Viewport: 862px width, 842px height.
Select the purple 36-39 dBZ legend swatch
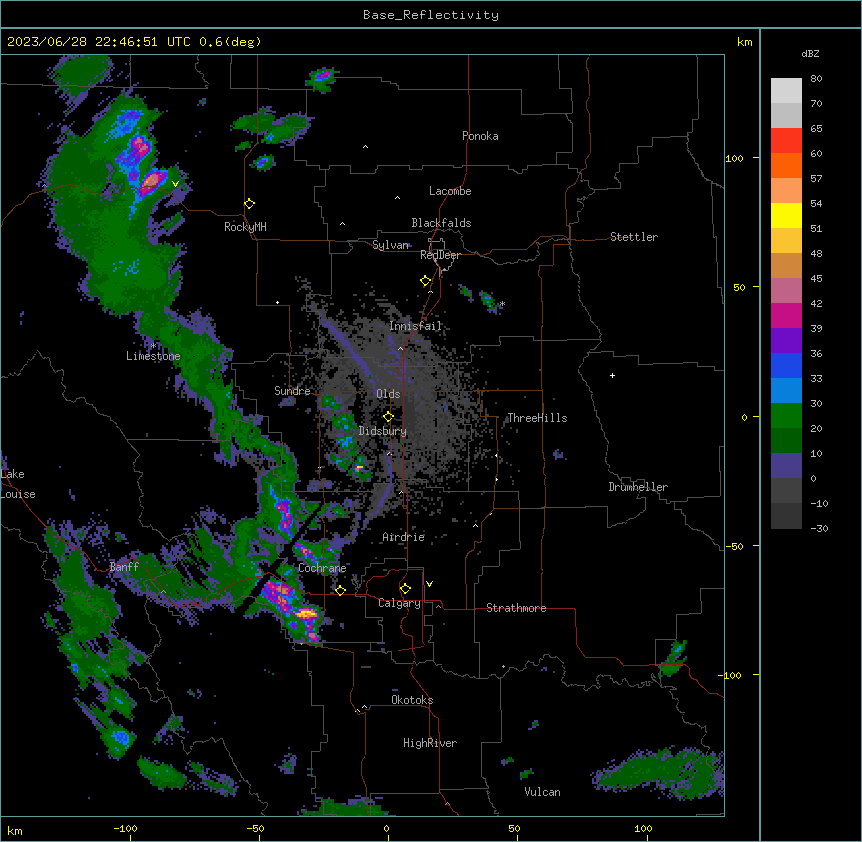(786, 341)
